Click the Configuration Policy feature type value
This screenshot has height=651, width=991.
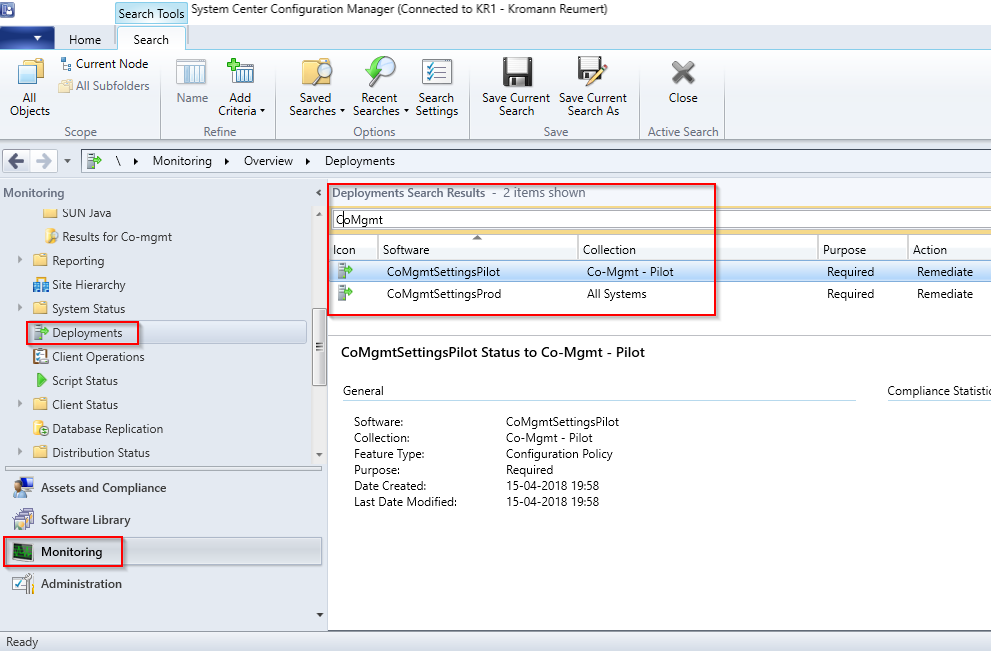click(x=559, y=454)
